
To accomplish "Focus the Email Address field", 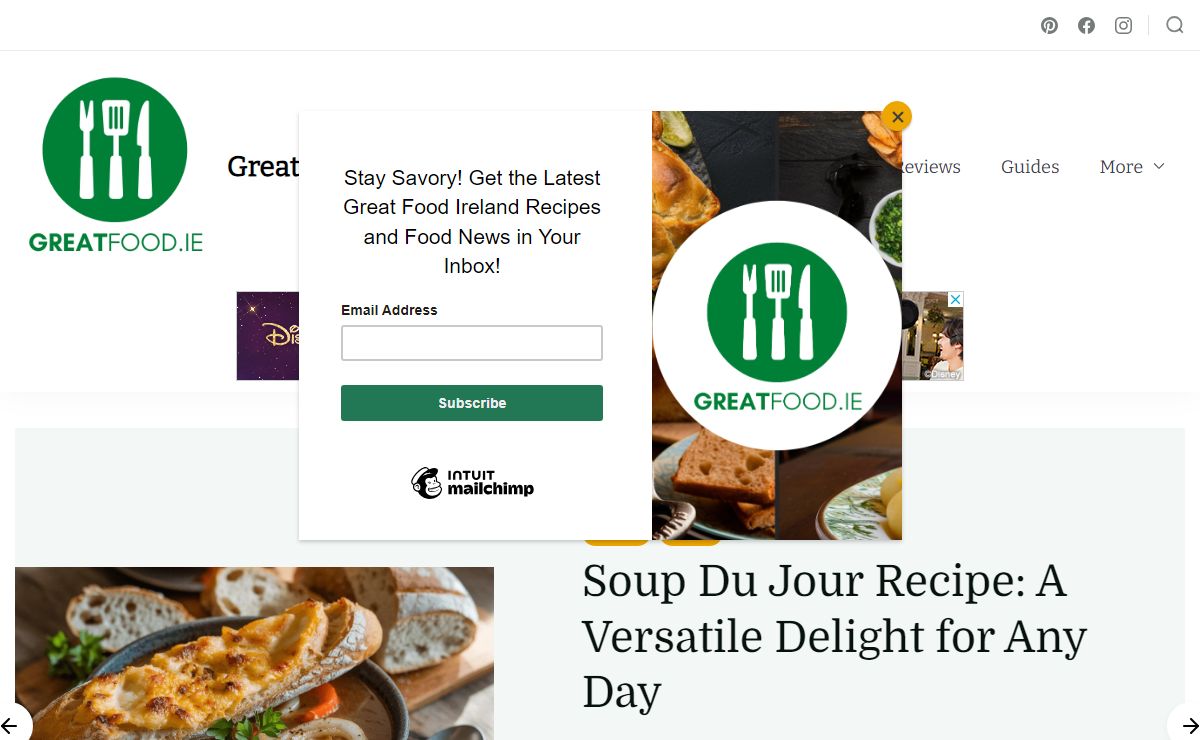I will point(472,343).
